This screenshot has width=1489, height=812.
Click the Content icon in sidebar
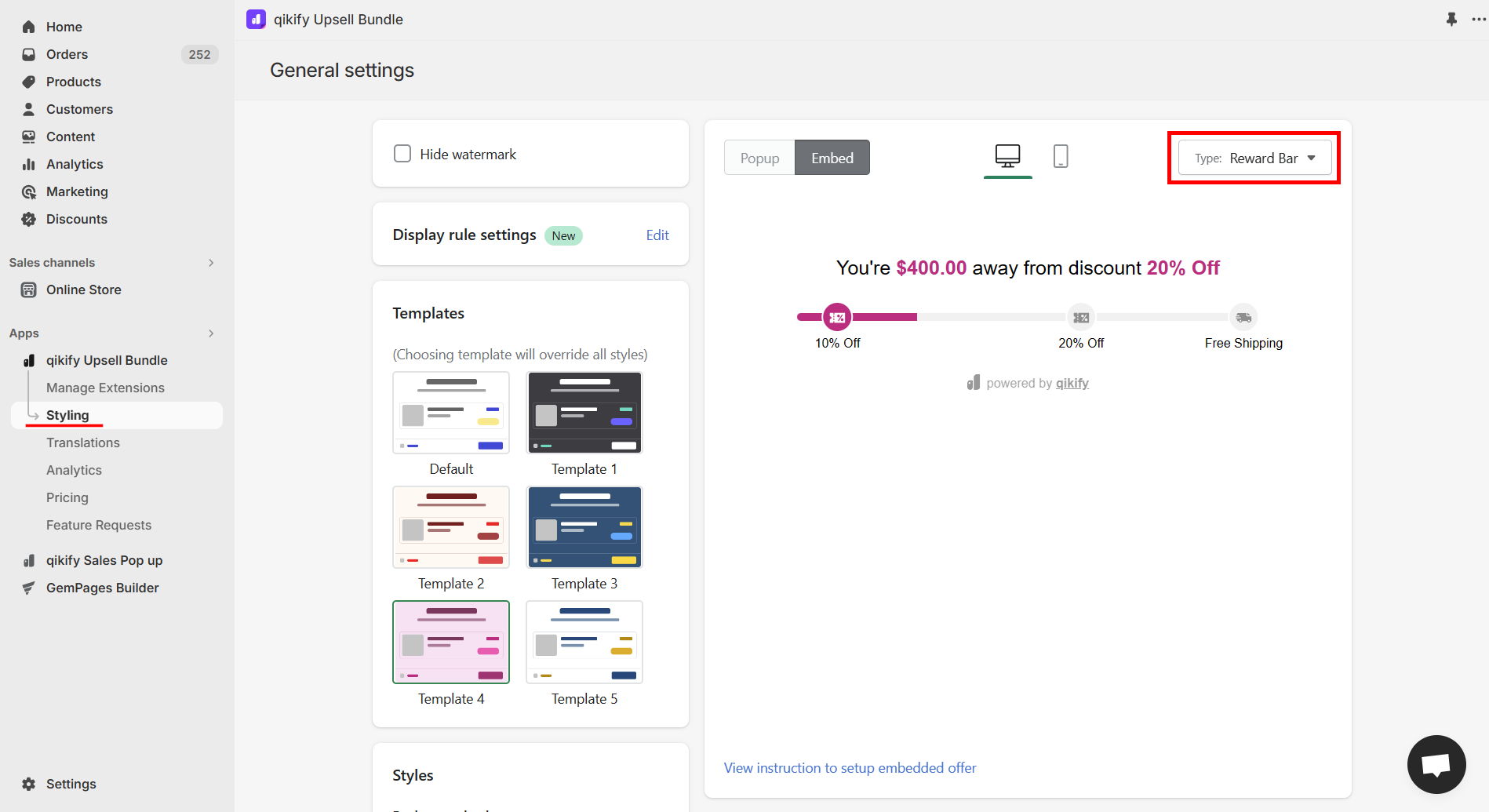[28, 137]
